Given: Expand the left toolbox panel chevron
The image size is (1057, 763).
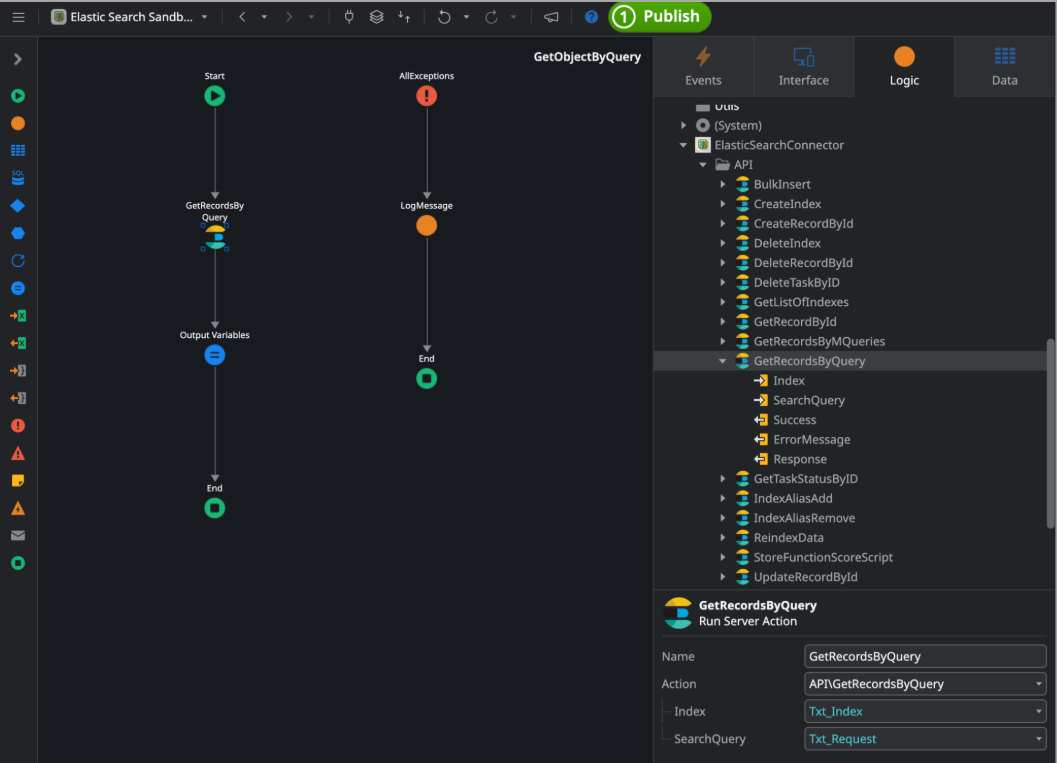Looking at the screenshot, I should [x=18, y=60].
